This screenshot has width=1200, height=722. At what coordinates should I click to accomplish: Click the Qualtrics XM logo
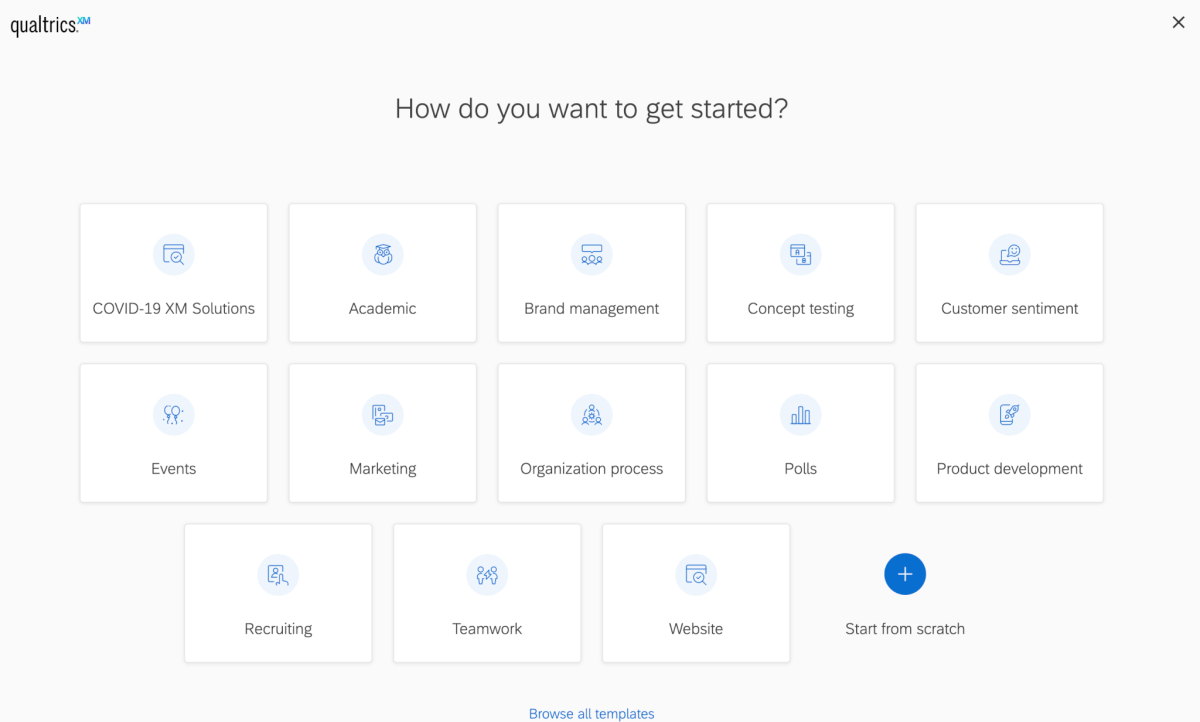point(50,26)
